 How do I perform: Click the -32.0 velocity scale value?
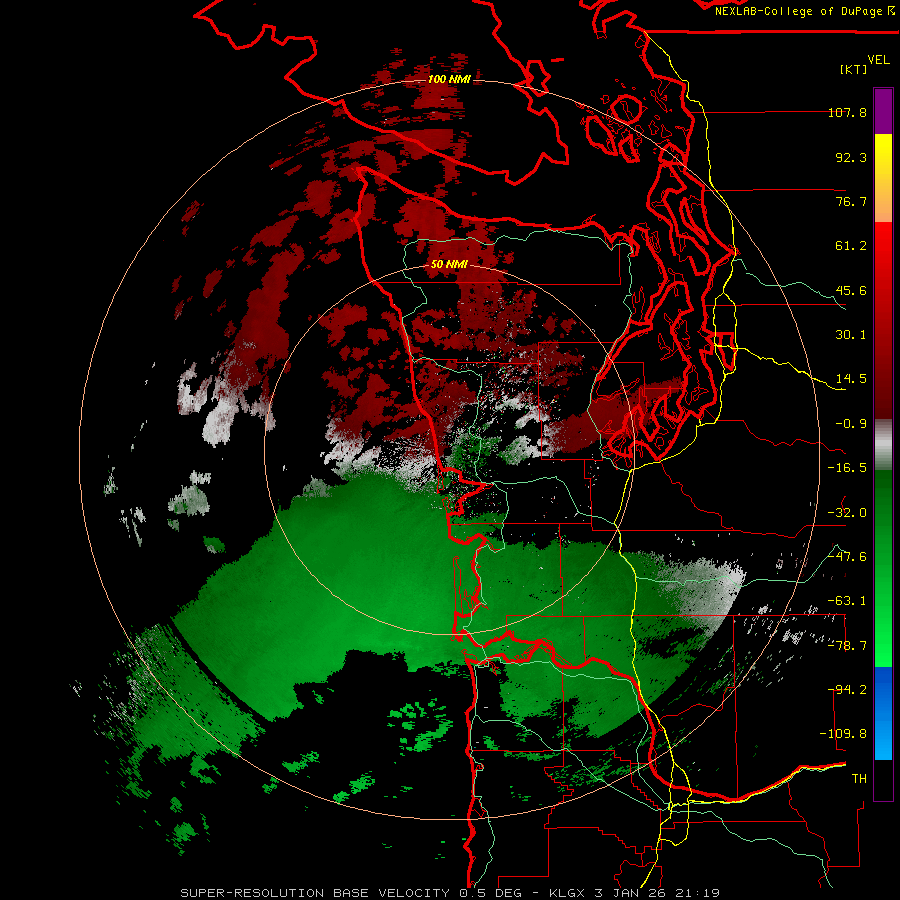[847, 513]
